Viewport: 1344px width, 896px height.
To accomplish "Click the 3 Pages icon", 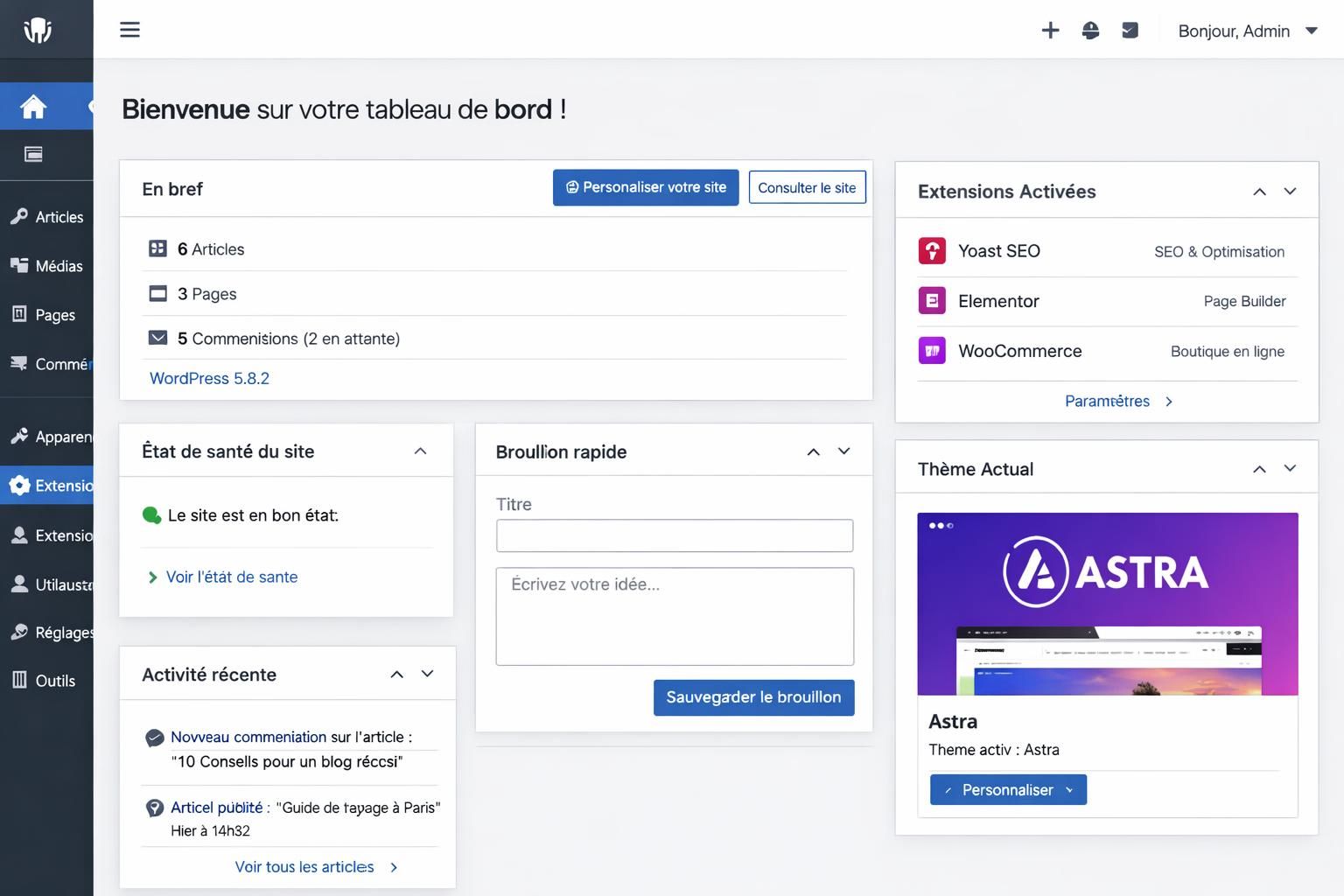I will tap(157, 293).
